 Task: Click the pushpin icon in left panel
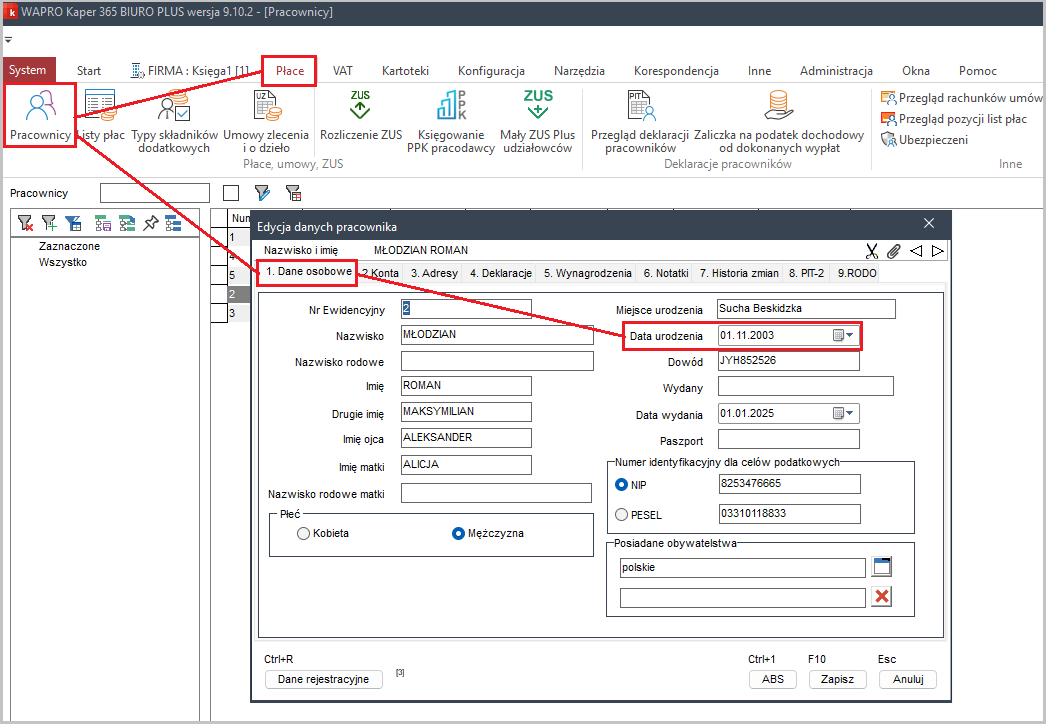pyautogui.click(x=150, y=223)
